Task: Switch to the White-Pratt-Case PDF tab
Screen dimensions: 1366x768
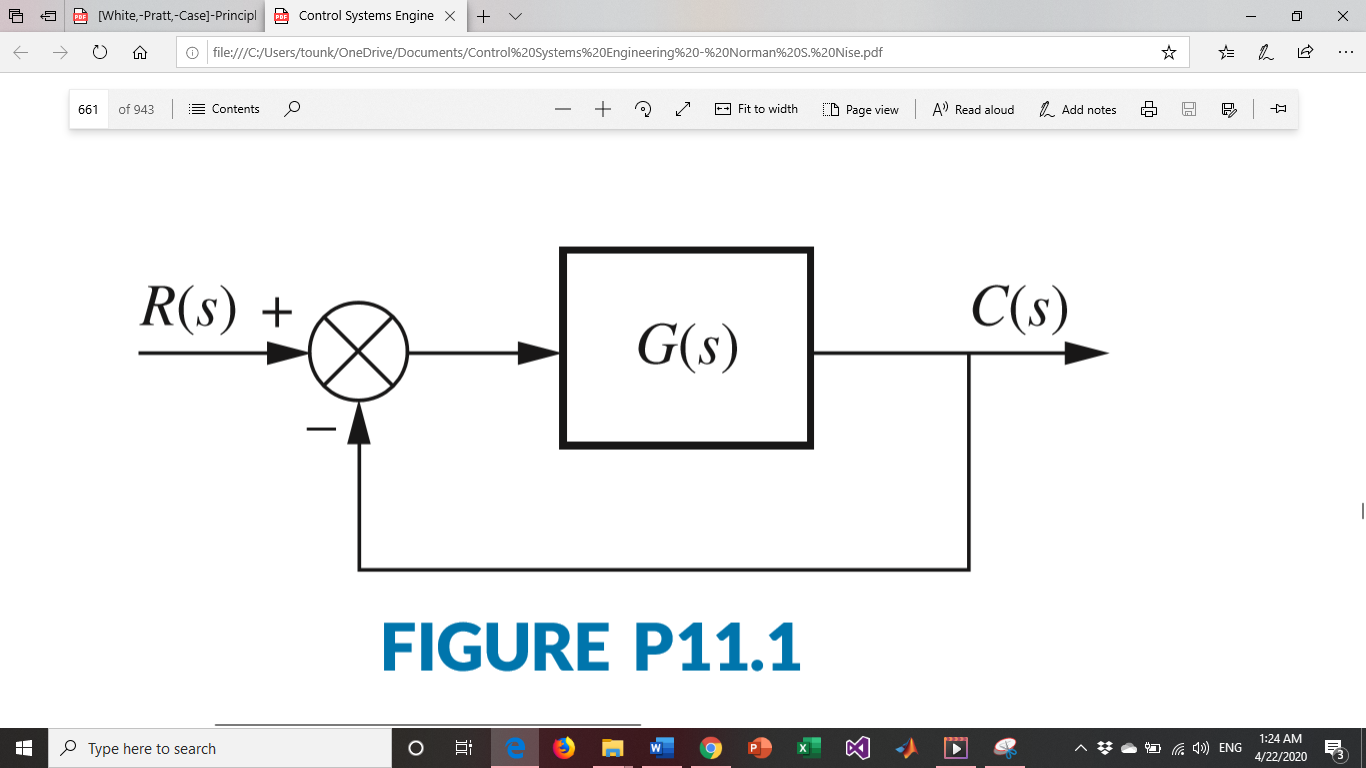Action: [165, 16]
